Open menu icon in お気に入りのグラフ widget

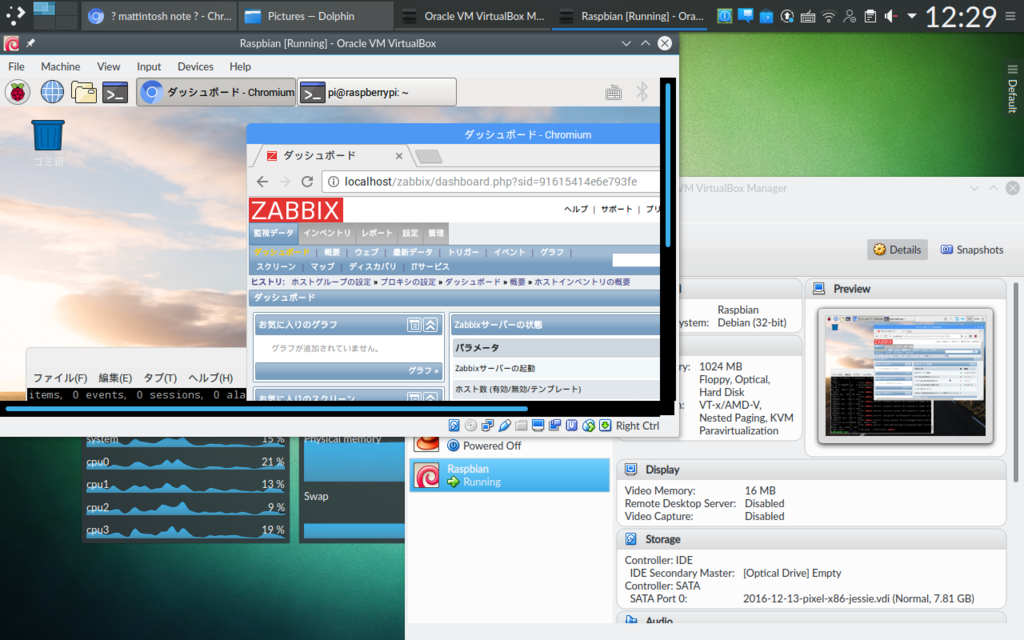pos(414,325)
